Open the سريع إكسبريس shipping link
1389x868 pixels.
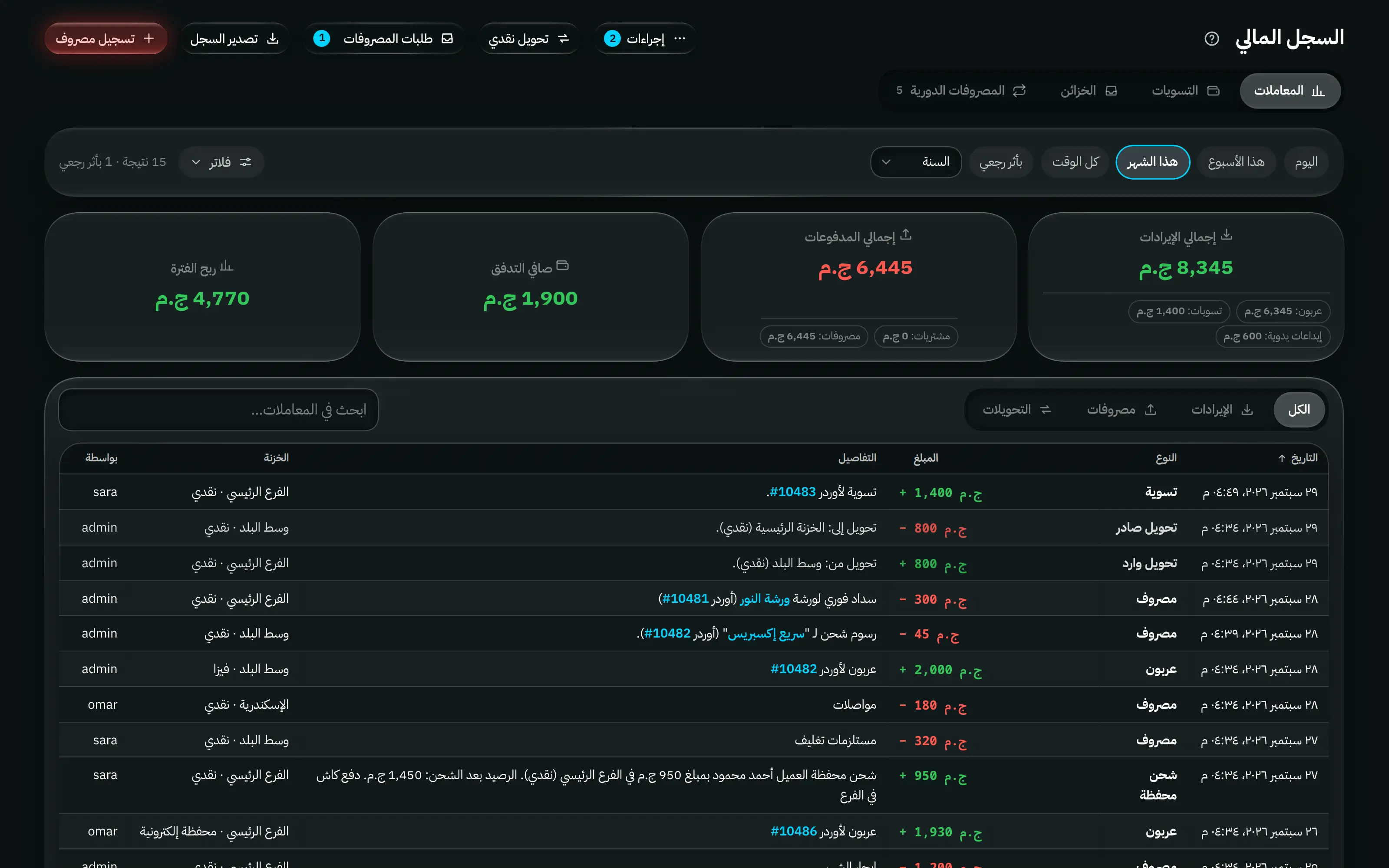tap(766, 634)
